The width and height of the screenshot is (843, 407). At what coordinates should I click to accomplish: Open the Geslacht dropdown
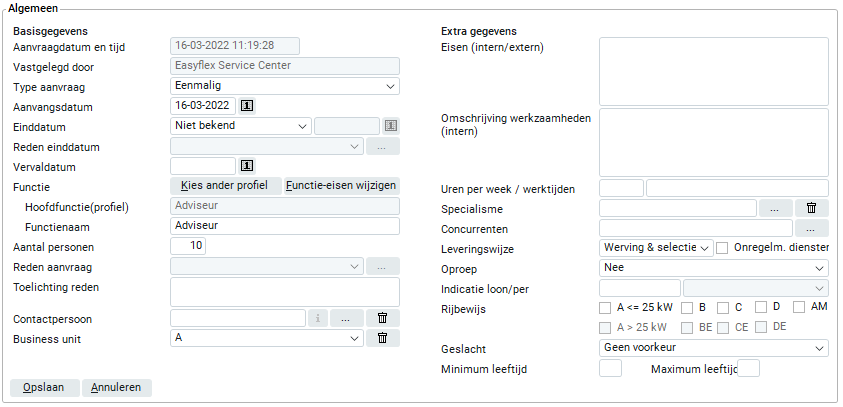(x=714, y=348)
